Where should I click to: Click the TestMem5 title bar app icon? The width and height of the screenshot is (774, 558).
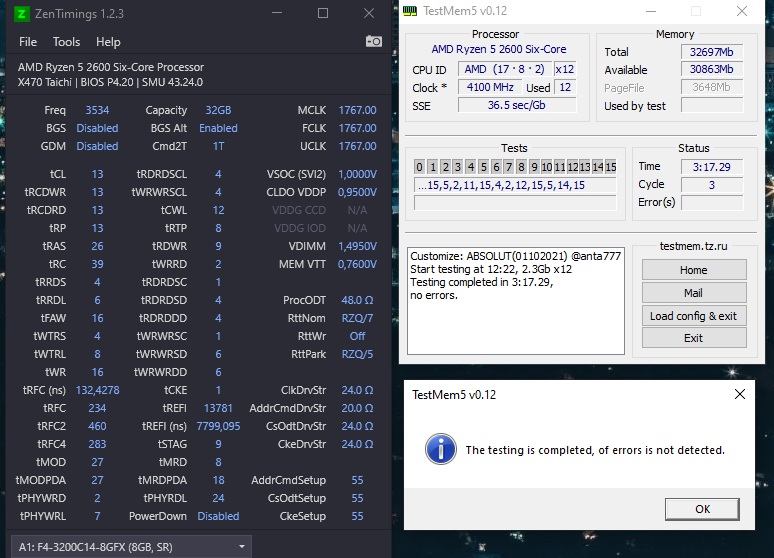pos(410,11)
